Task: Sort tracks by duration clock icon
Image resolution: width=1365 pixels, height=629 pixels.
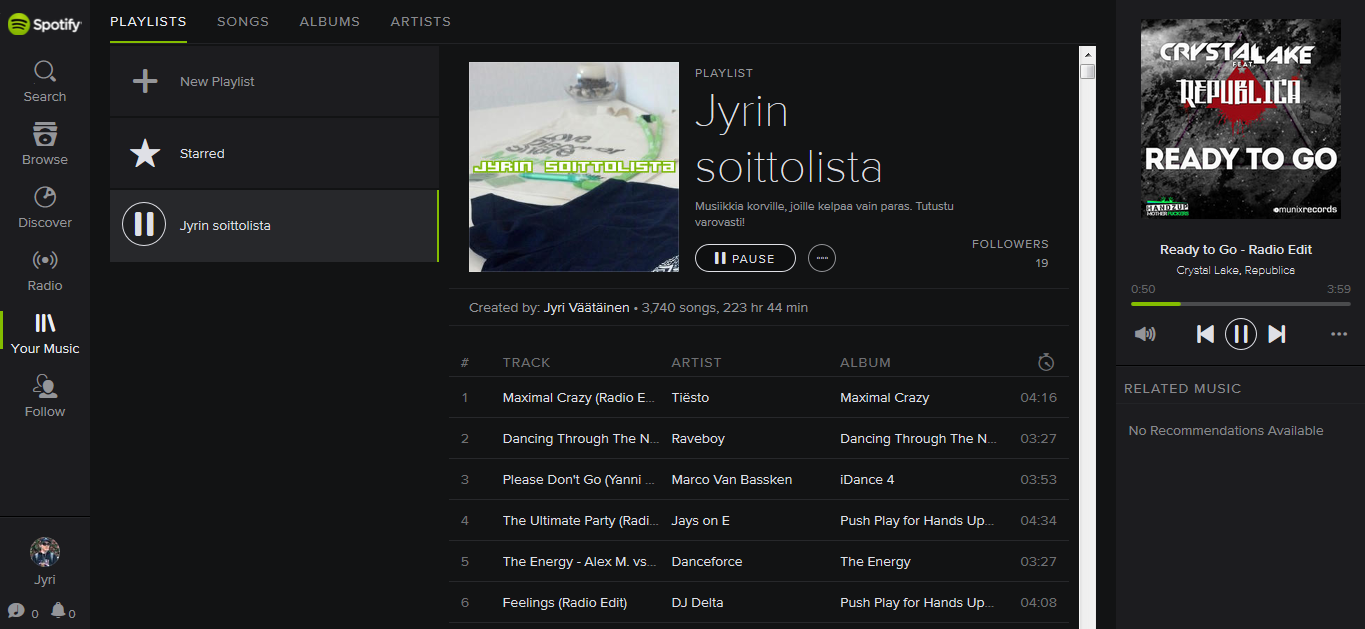Action: coord(1046,362)
